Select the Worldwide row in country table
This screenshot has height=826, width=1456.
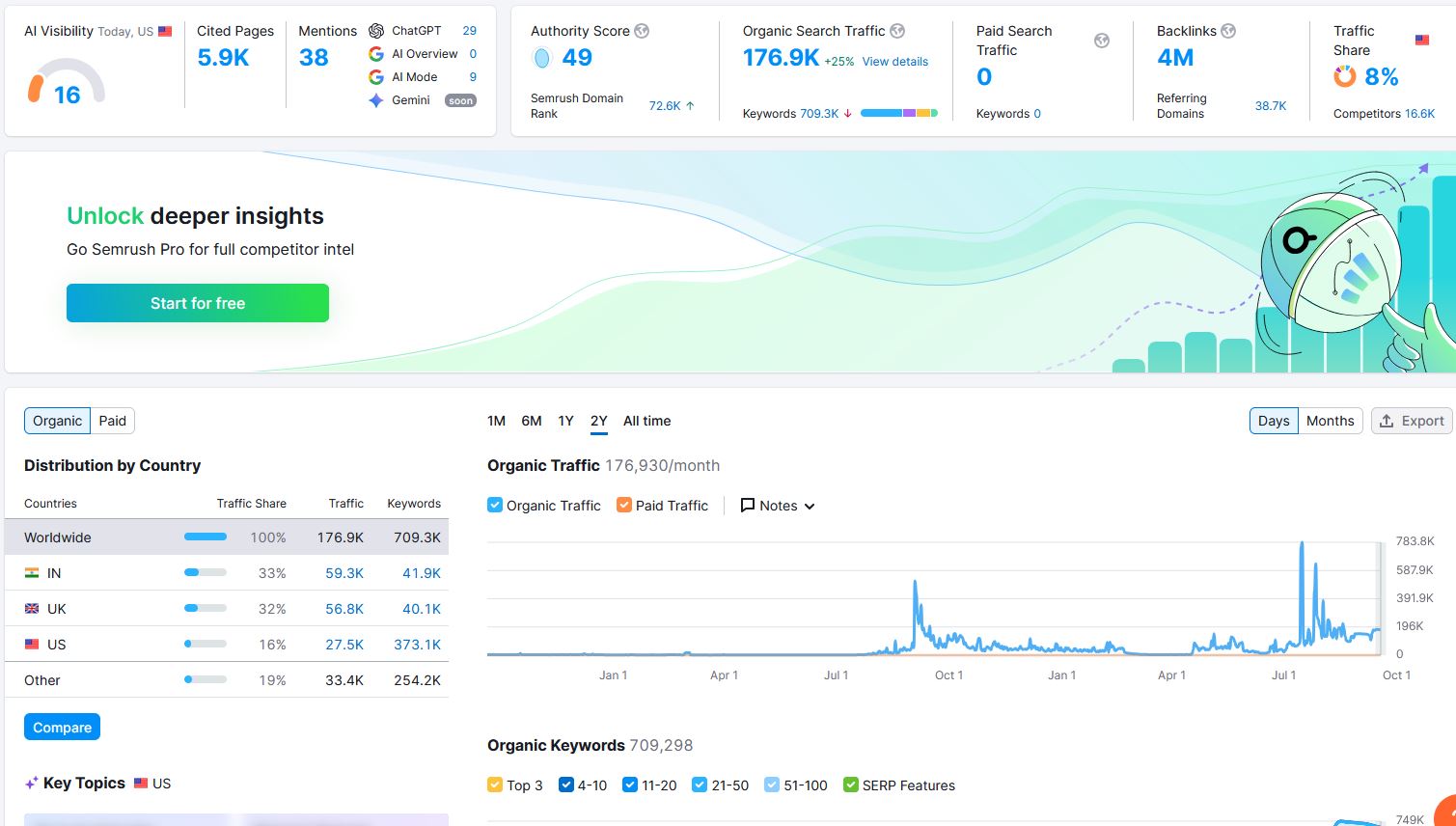(227, 537)
